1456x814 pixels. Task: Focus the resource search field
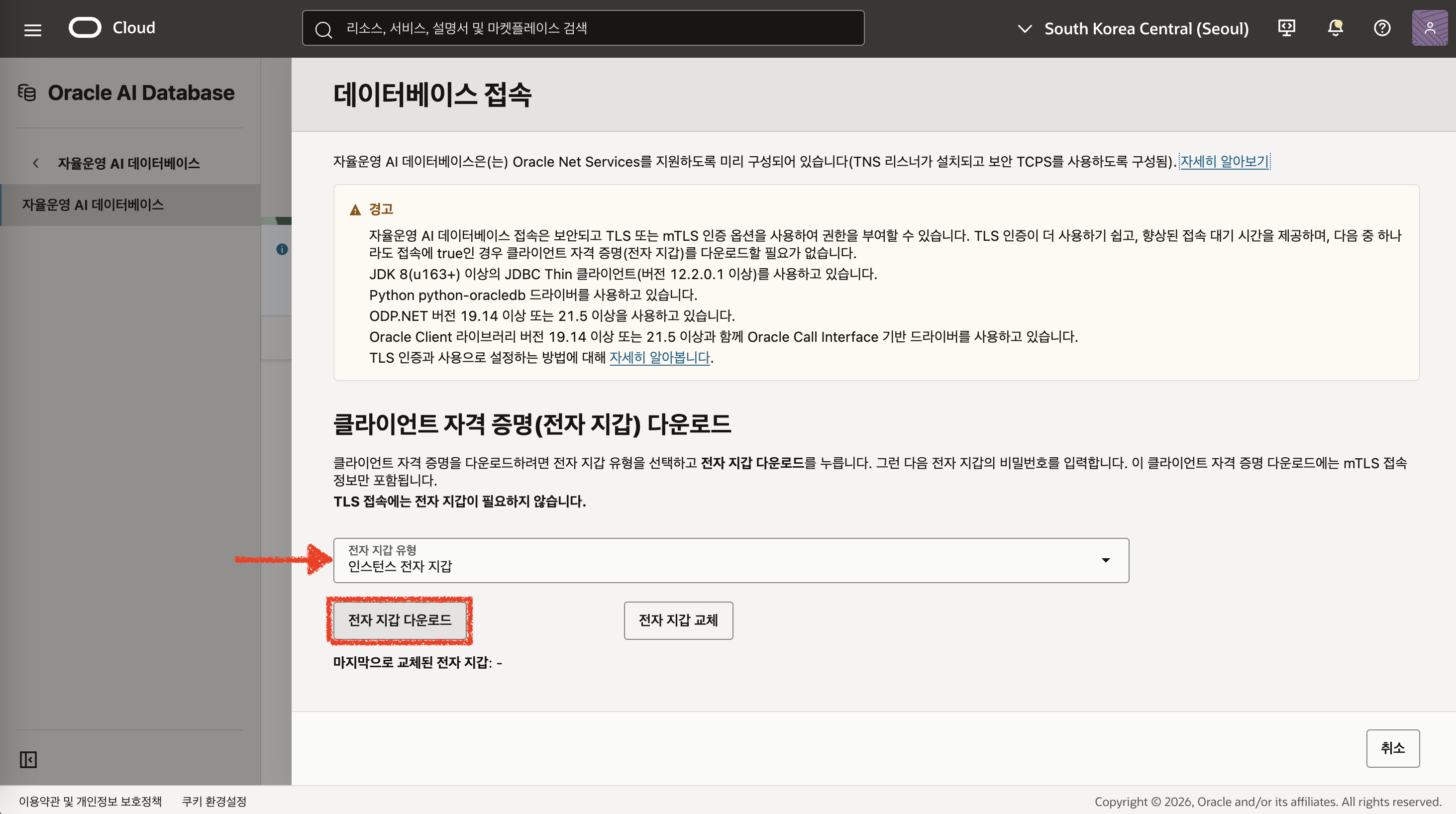coord(583,28)
